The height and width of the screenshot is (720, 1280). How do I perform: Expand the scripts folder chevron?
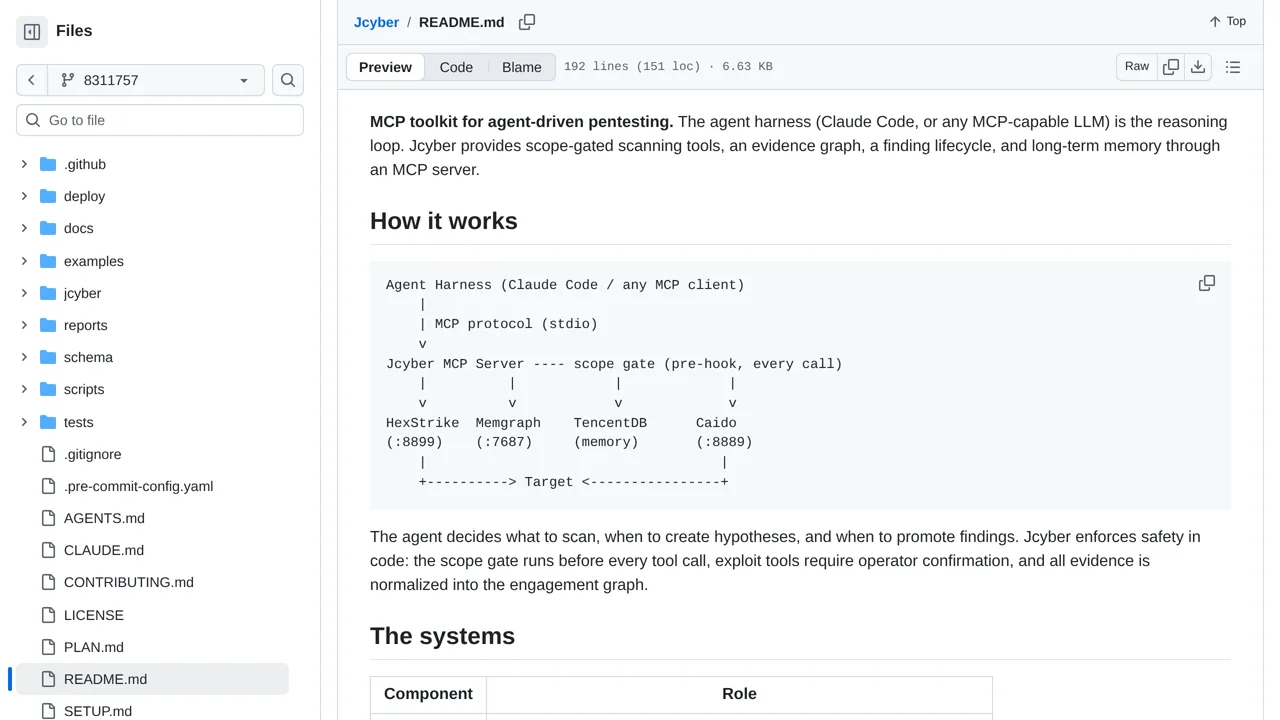pos(24,389)
